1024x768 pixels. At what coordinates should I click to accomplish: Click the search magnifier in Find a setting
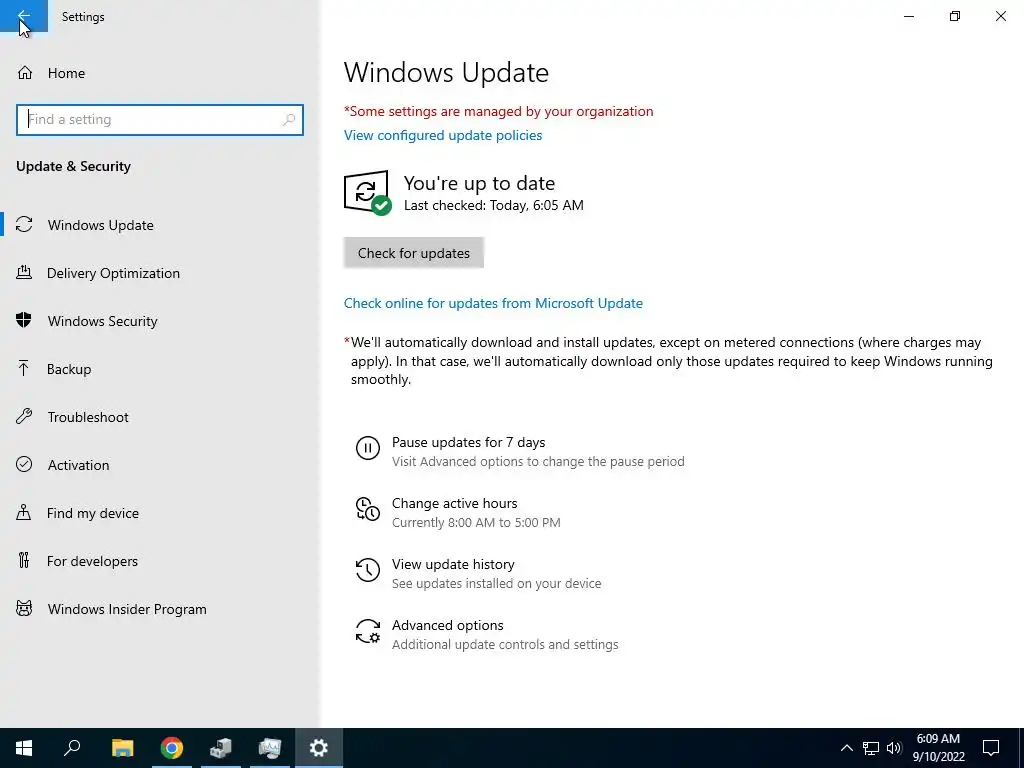tap(289, 120)
